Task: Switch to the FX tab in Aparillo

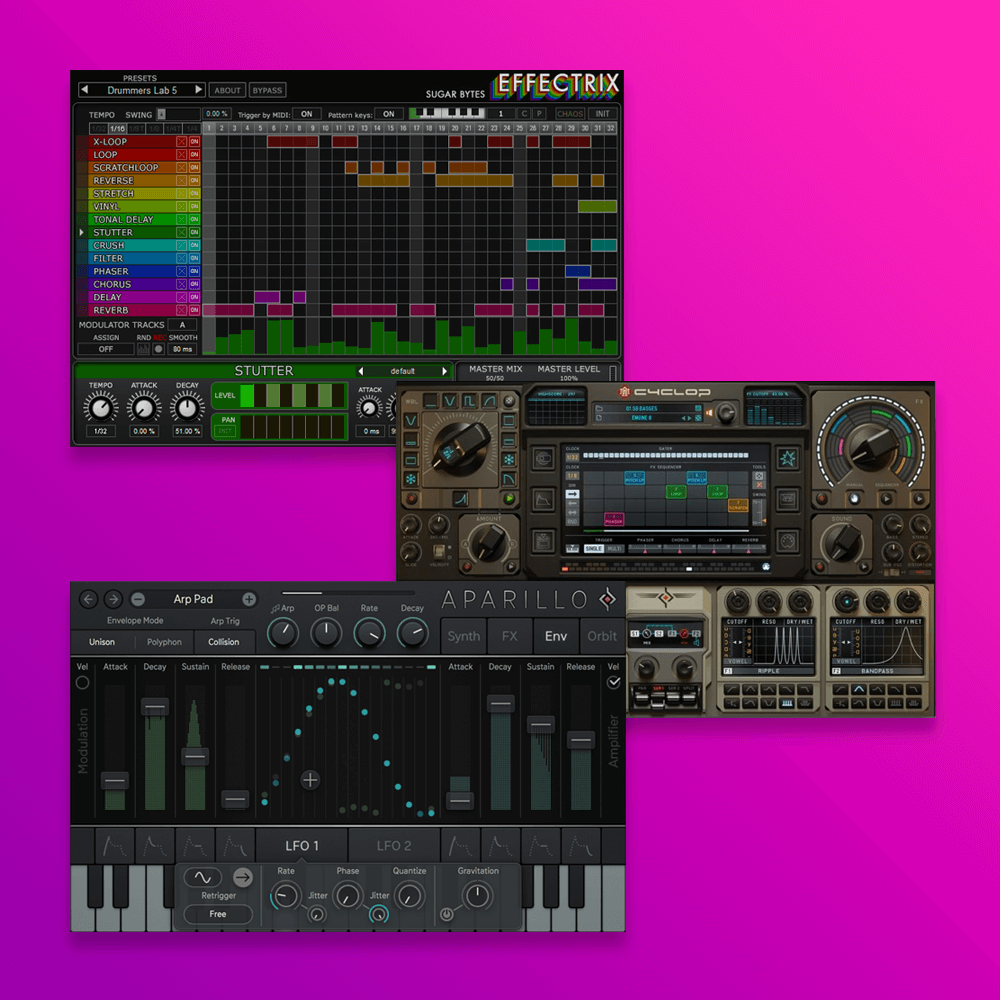Action: coord(510,636)
